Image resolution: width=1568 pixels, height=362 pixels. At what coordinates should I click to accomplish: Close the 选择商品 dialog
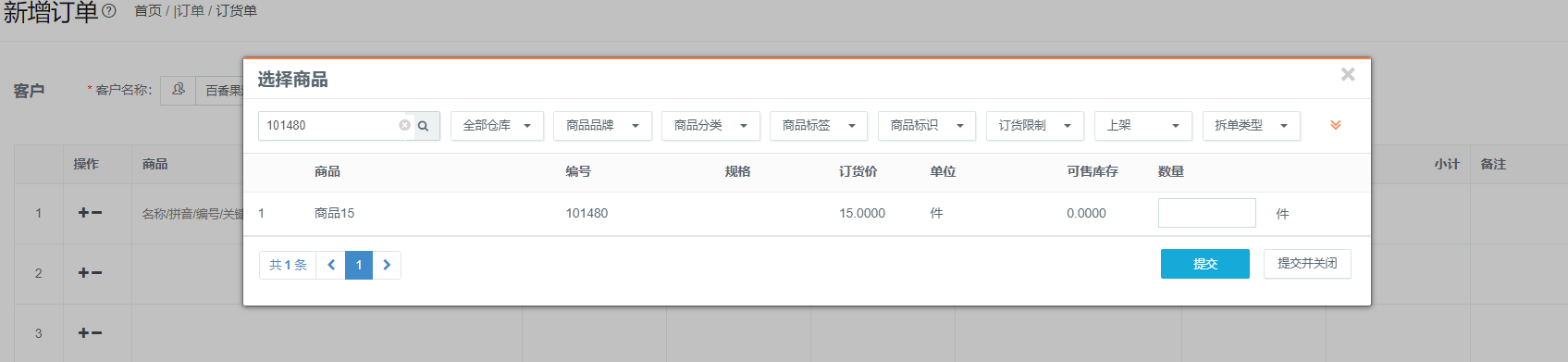coord(1348,74)
